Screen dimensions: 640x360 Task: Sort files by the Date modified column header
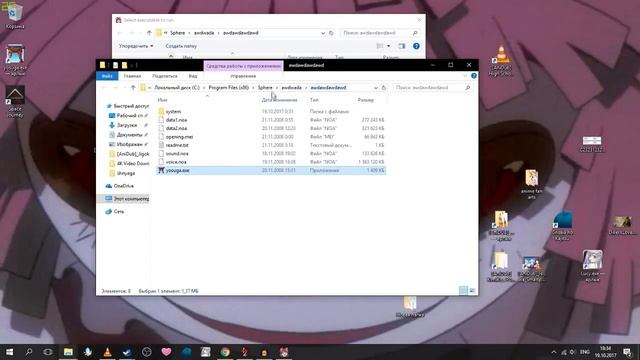click(280, 100)
